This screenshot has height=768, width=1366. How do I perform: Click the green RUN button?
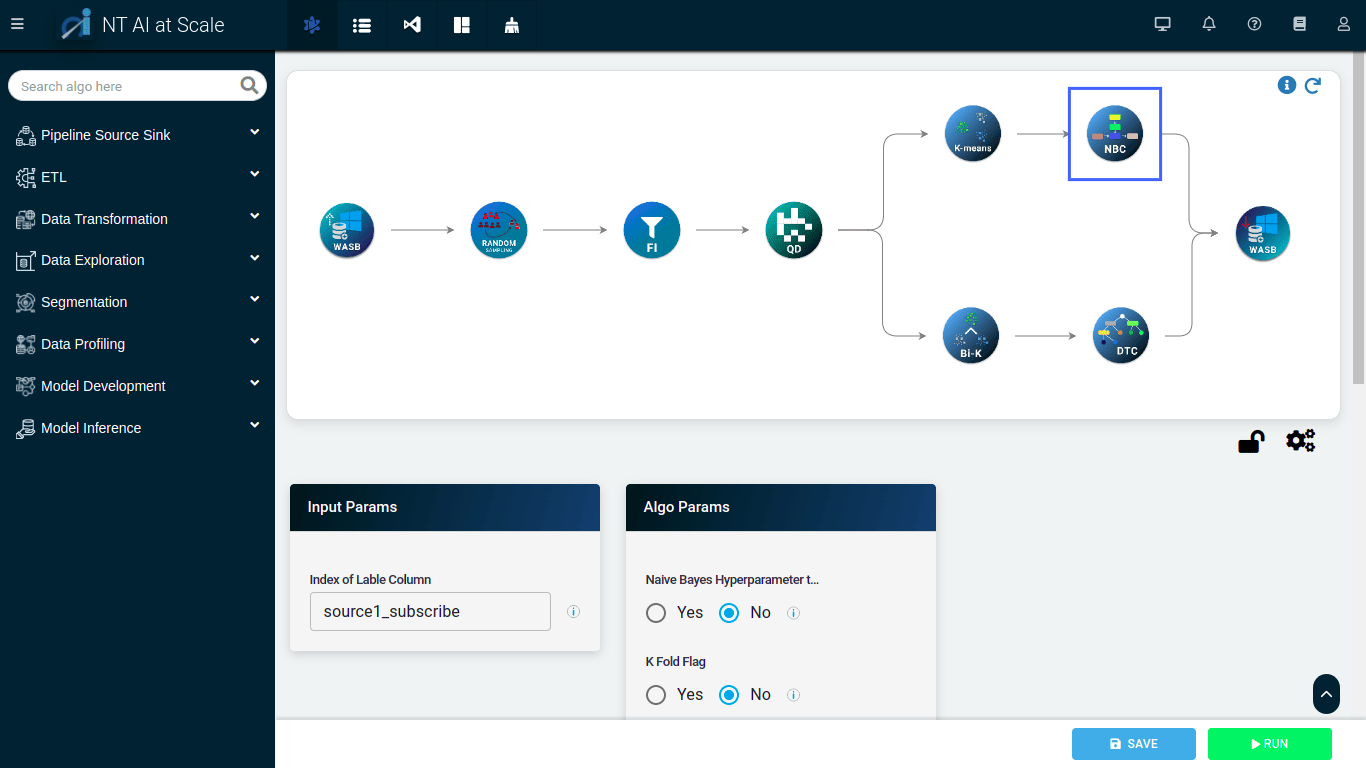1269,744
